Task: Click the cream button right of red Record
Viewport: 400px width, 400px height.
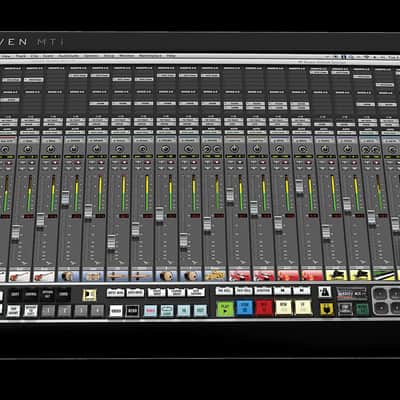Action: point(284,308)
